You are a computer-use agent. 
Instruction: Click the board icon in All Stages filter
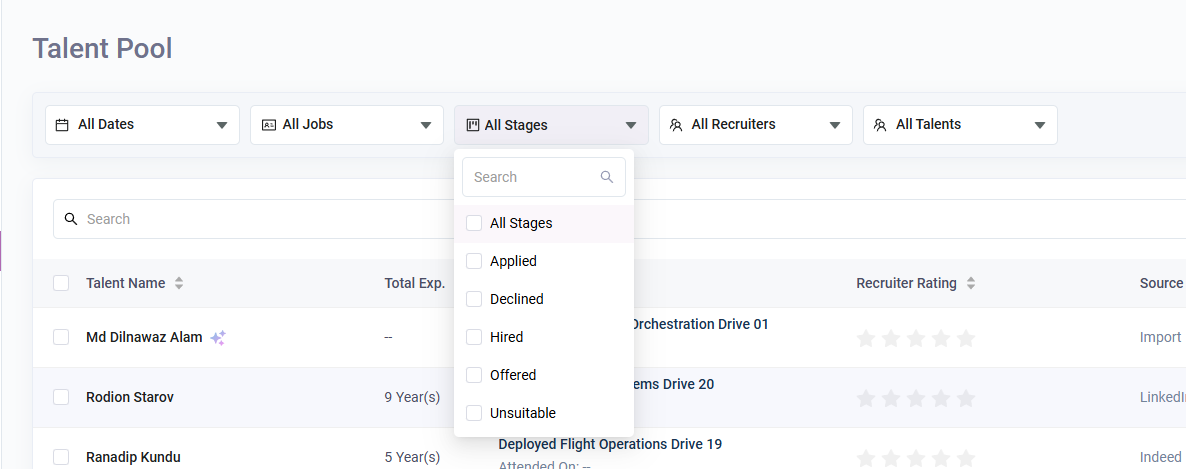click(x=473, y=125)
